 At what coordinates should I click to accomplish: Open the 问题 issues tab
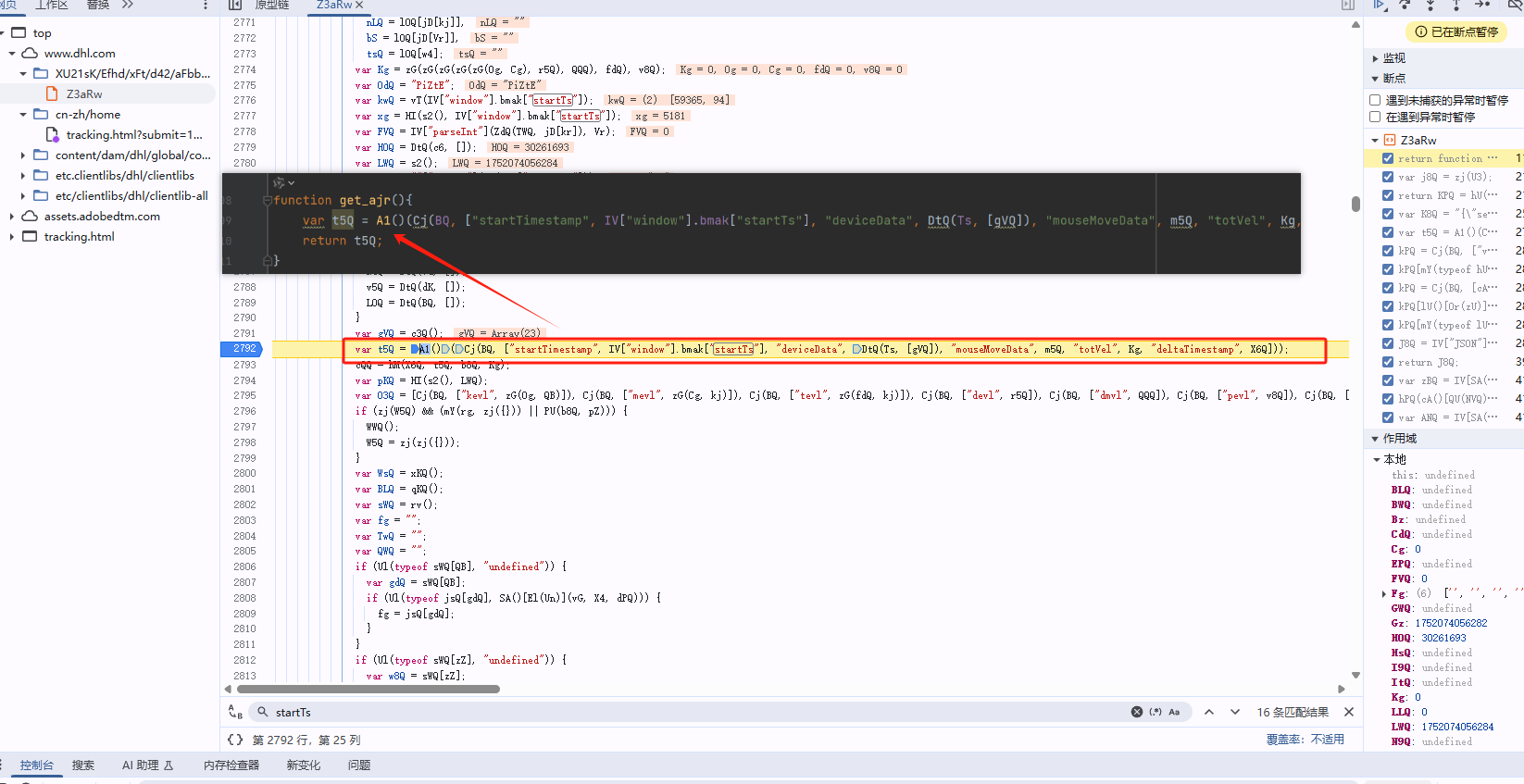359,765
